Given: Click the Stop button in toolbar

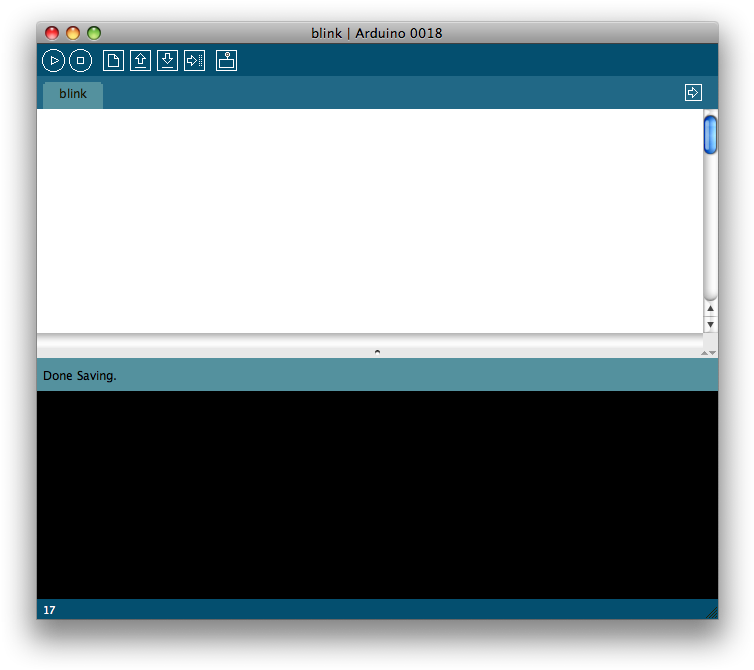Looking at the screenshot, I should tap(80, 61).
